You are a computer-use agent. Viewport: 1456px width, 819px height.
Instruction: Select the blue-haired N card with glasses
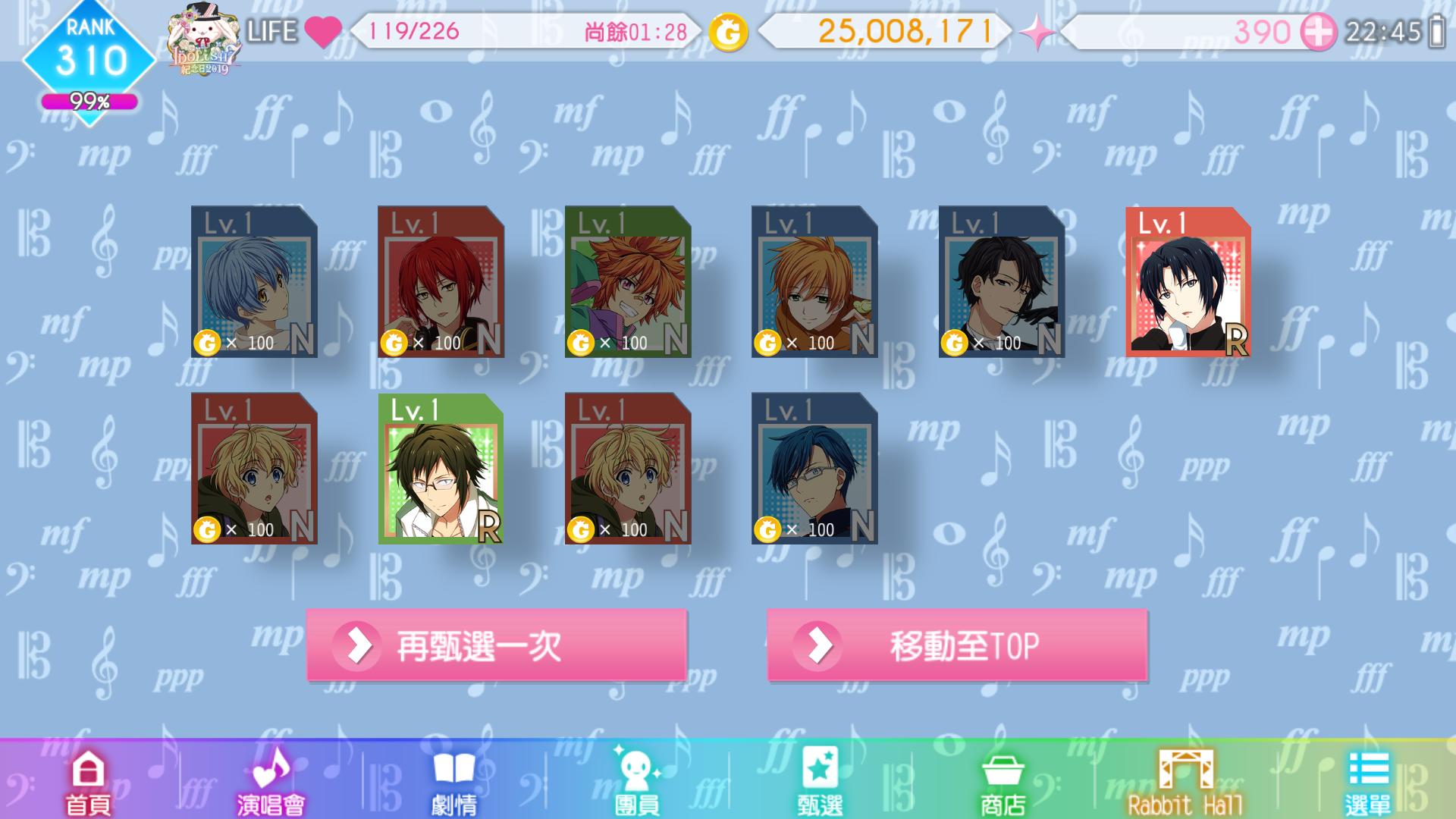(814, 469)
